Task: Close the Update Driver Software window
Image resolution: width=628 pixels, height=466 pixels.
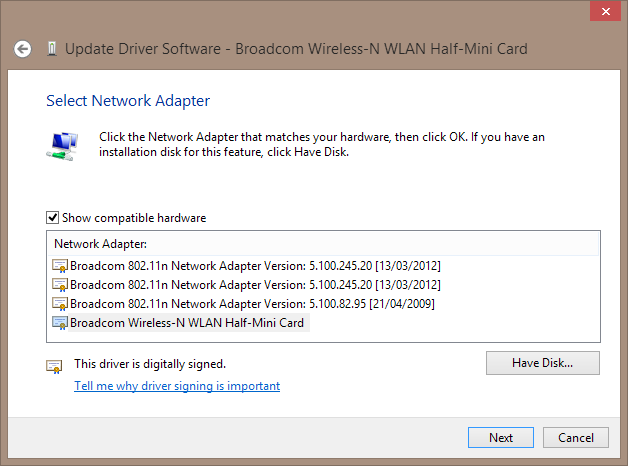Action: pyautogui.click(x=606, y=11)
